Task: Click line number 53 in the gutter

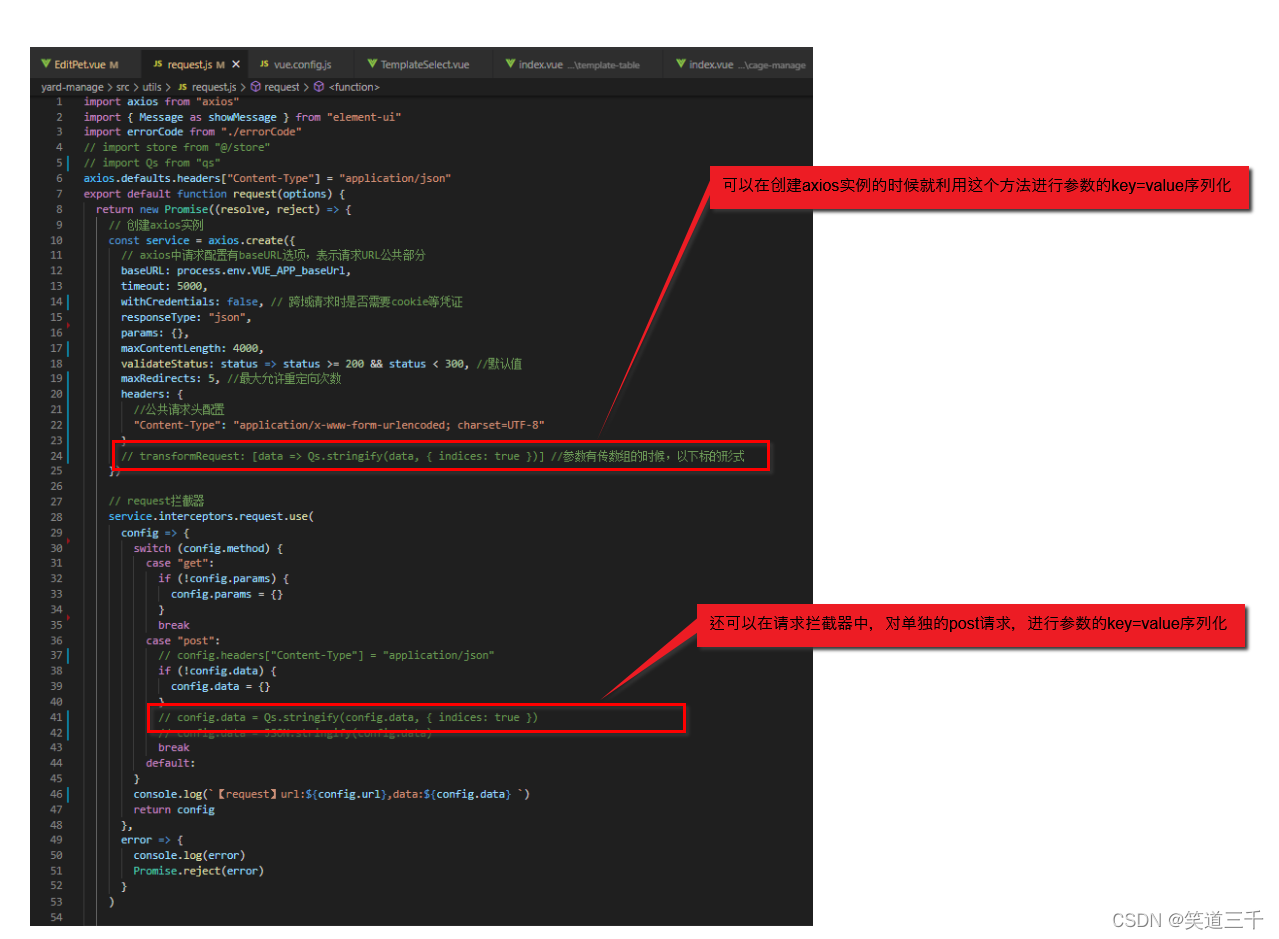Action: point(56,901)
